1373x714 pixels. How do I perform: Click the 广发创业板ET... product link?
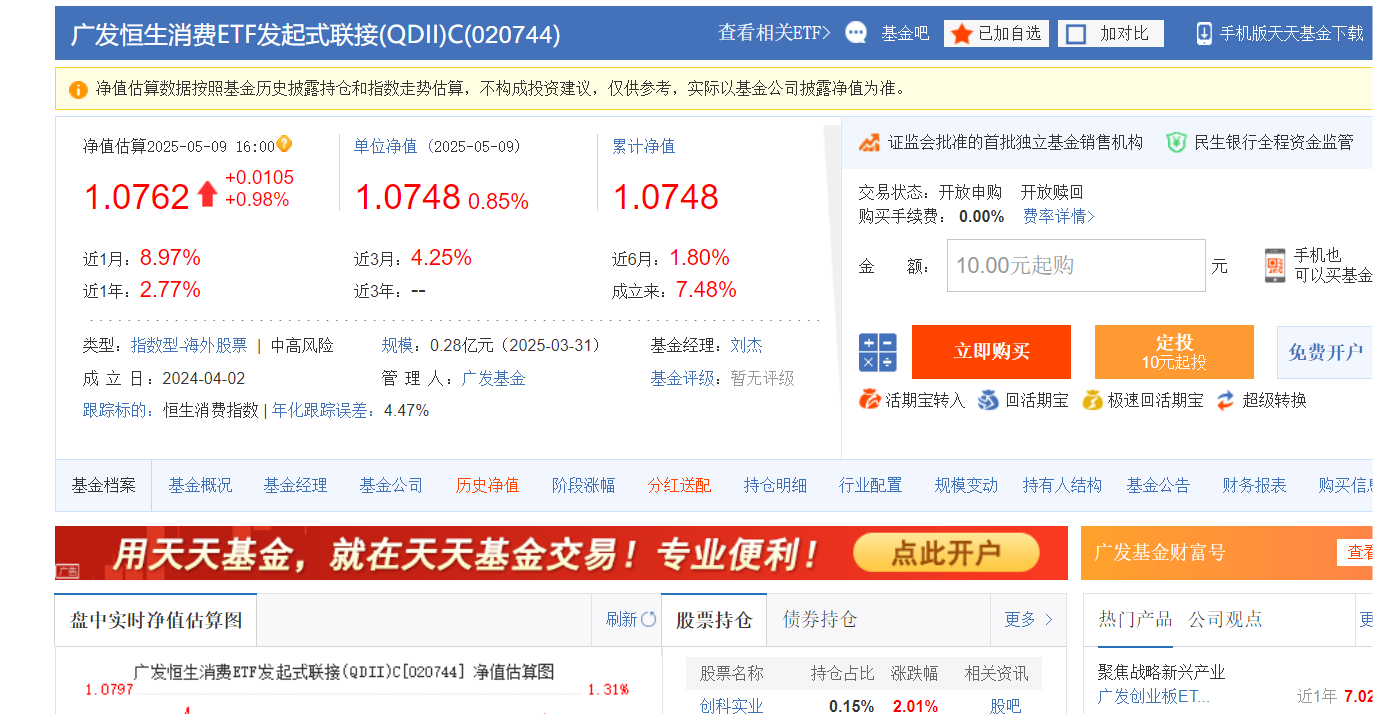[1154, 696]
